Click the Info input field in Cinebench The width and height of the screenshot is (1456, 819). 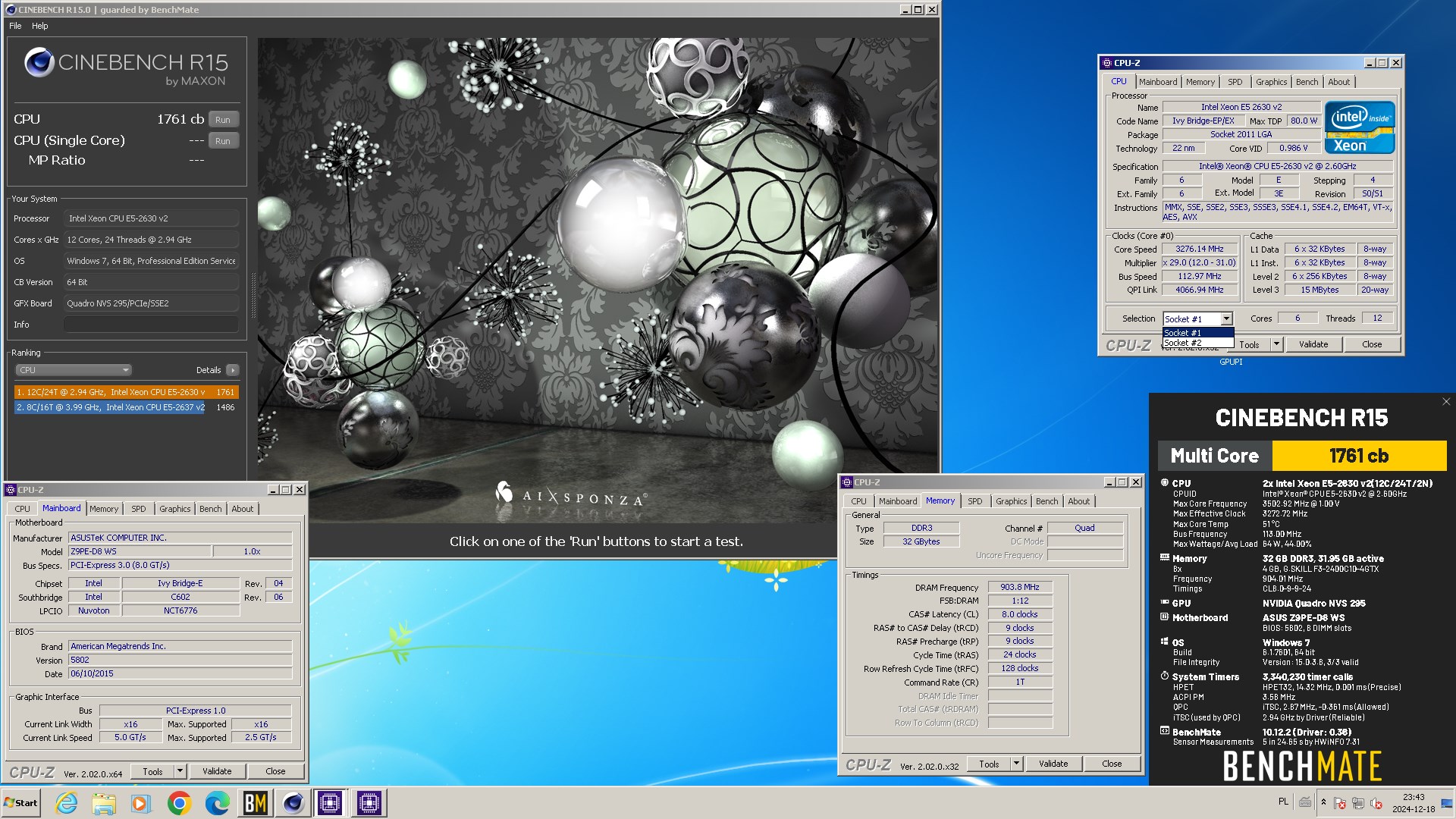tap(151, 325)
